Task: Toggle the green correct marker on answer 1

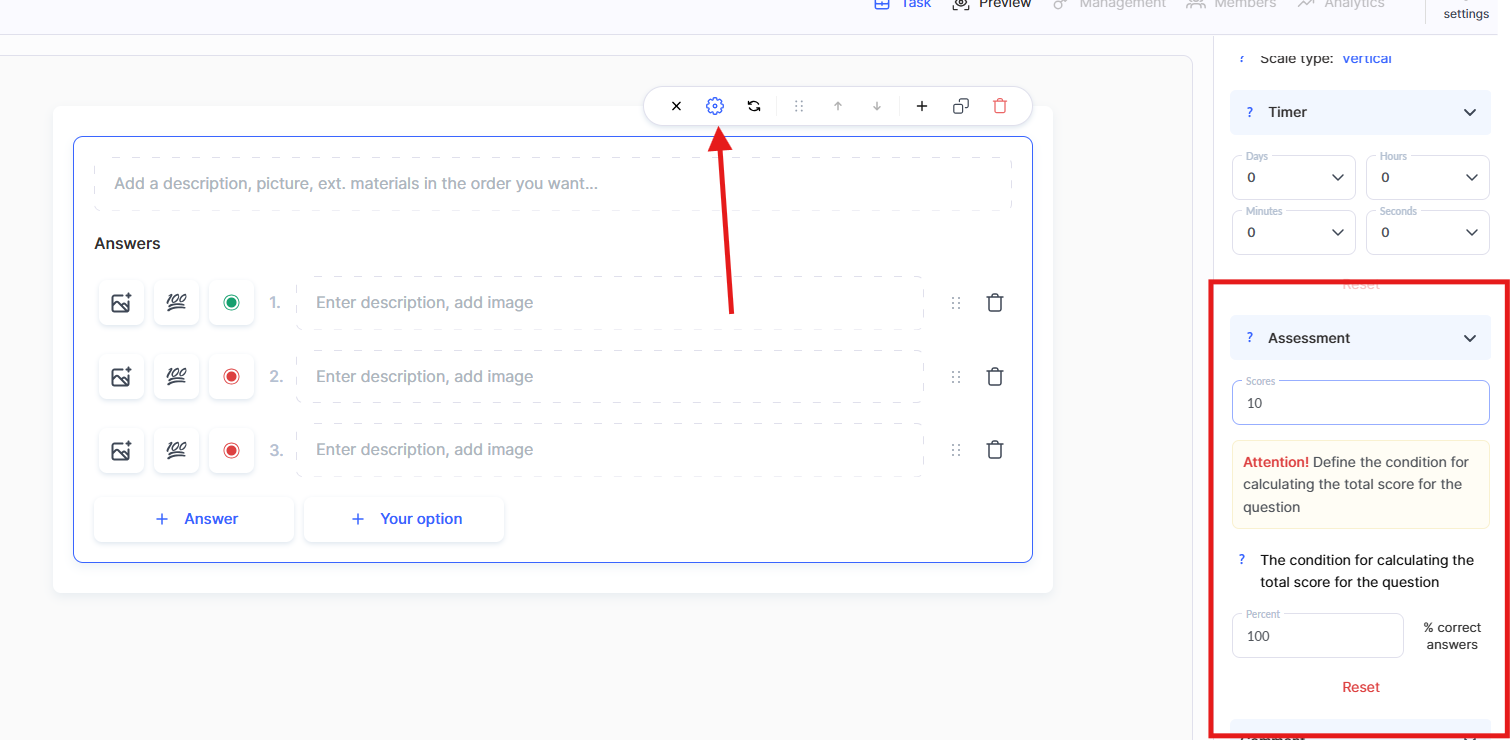Action: coord(231,303)
